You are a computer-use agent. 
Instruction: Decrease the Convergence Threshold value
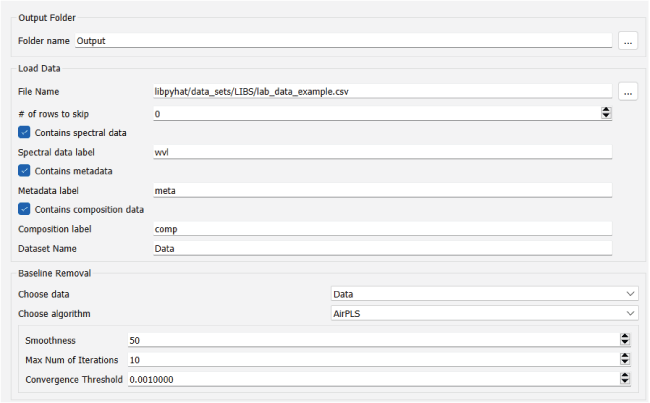pos(625,383)
